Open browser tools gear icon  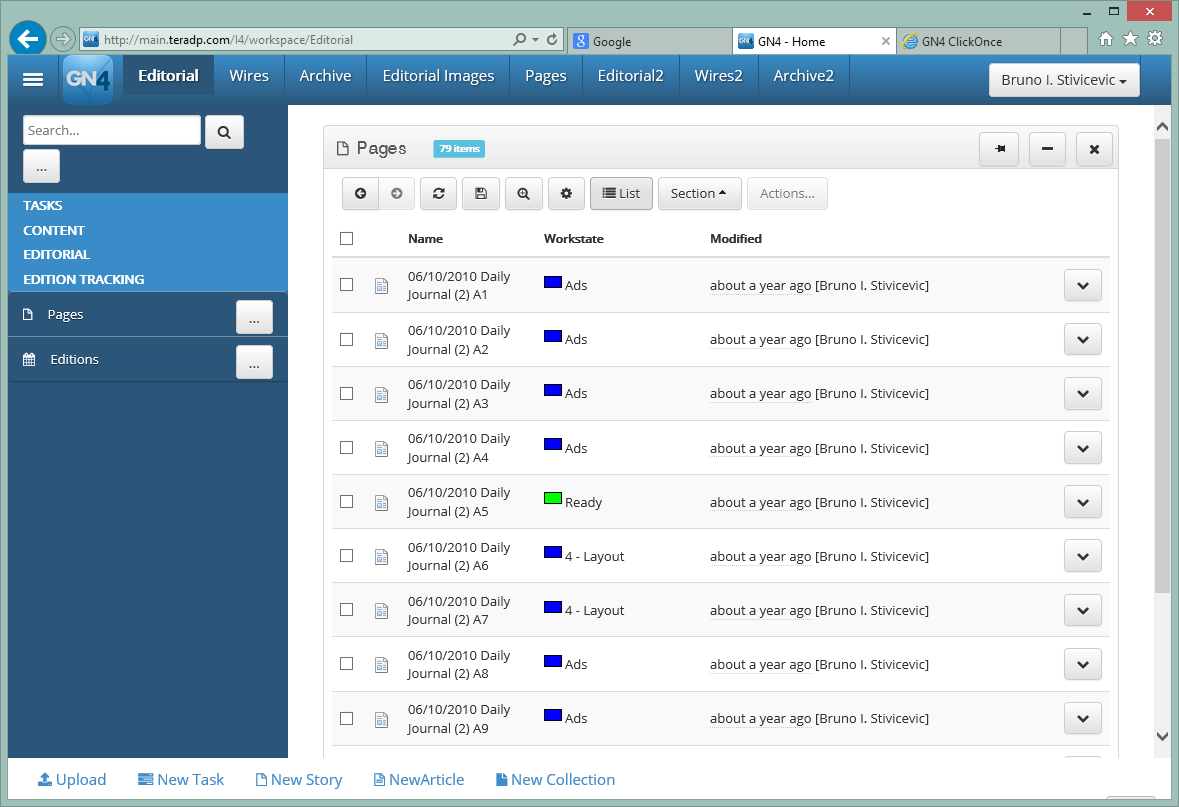(1155, 38)
